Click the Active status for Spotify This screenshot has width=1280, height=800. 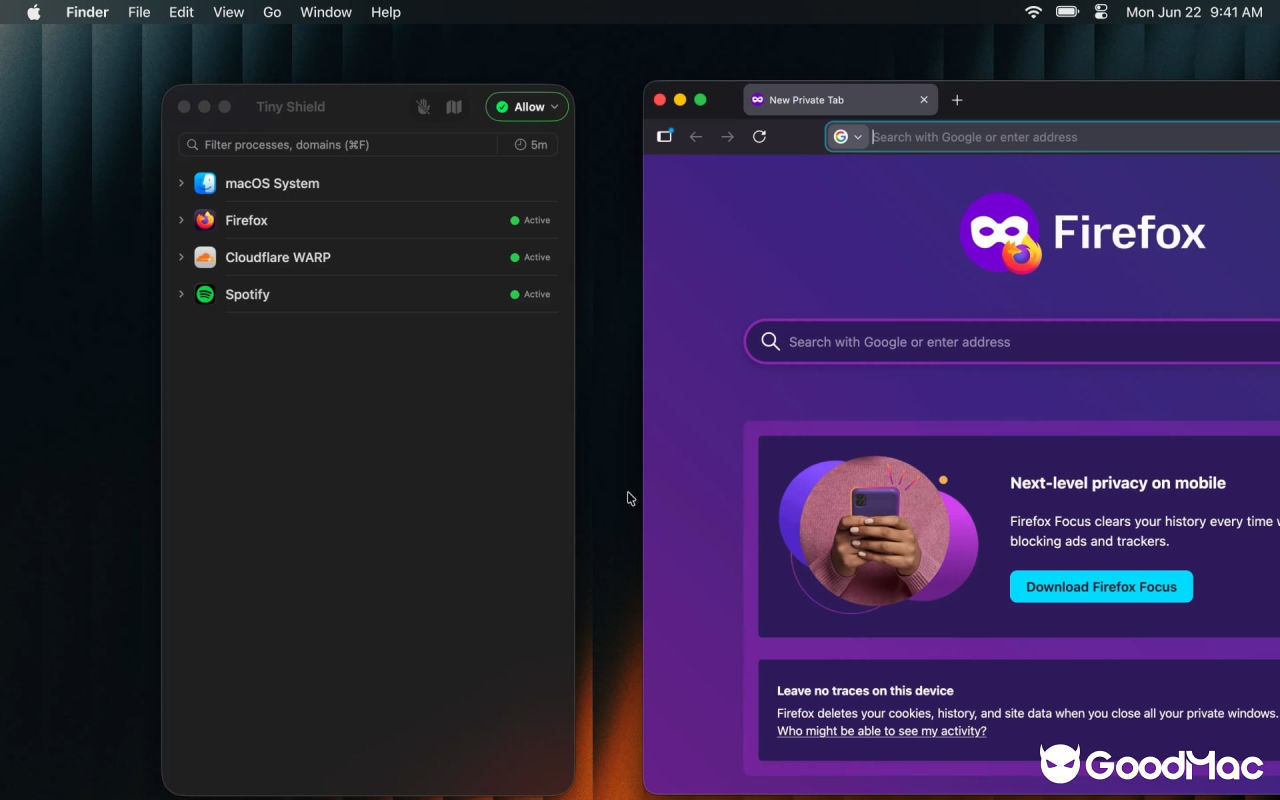(x=531, y=294)
